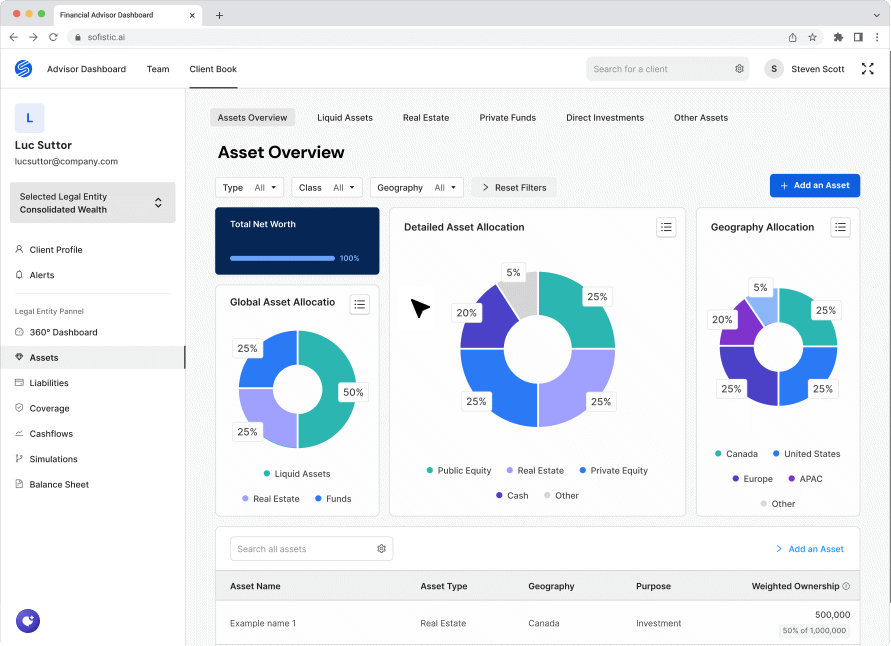Click the Reset Filters button
This screenshot has width=891, height=646.
[x=514, y=188]
